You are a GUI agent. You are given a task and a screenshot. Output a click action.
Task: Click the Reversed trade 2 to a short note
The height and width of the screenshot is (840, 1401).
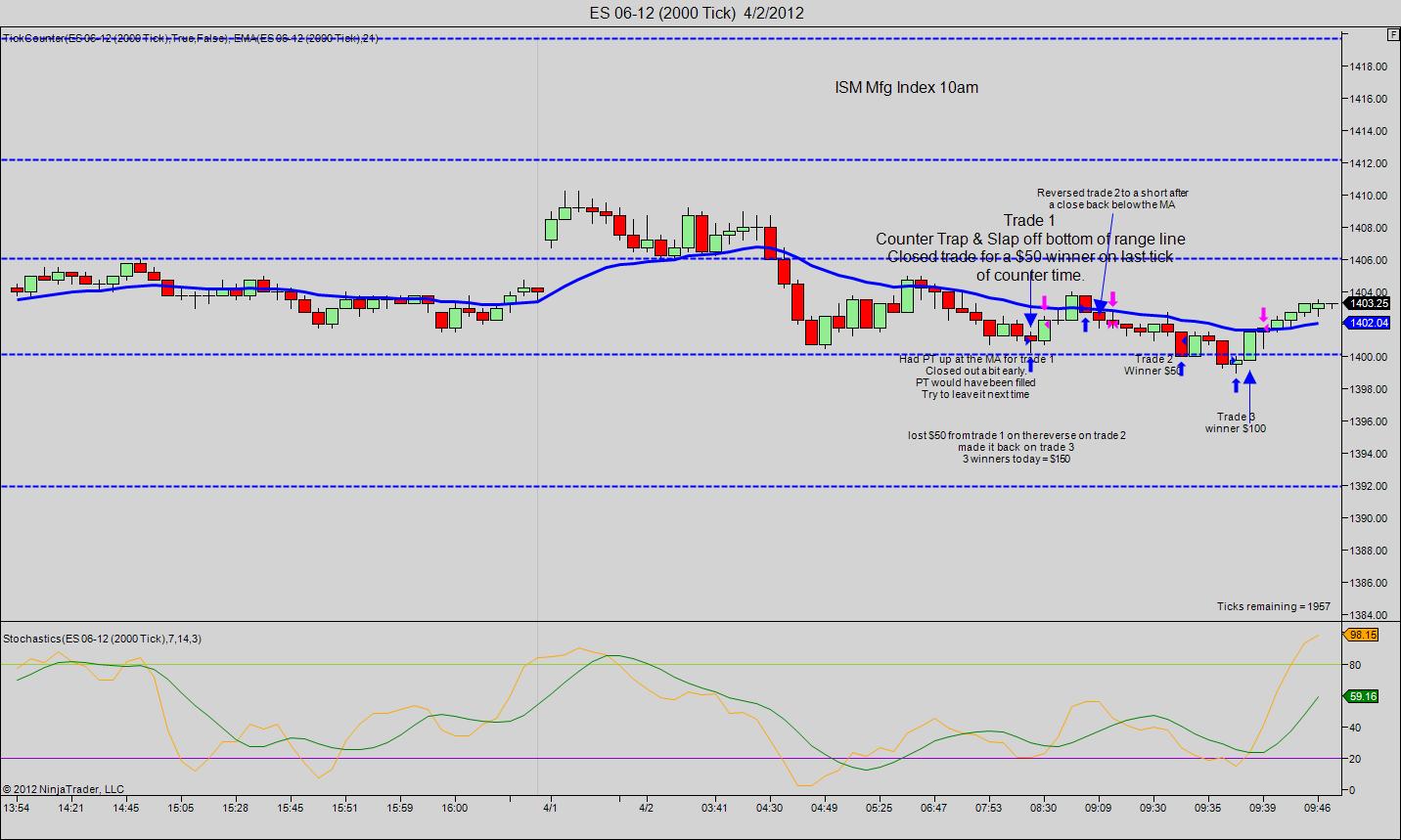pyautogui.click(x=1112, y=199)
